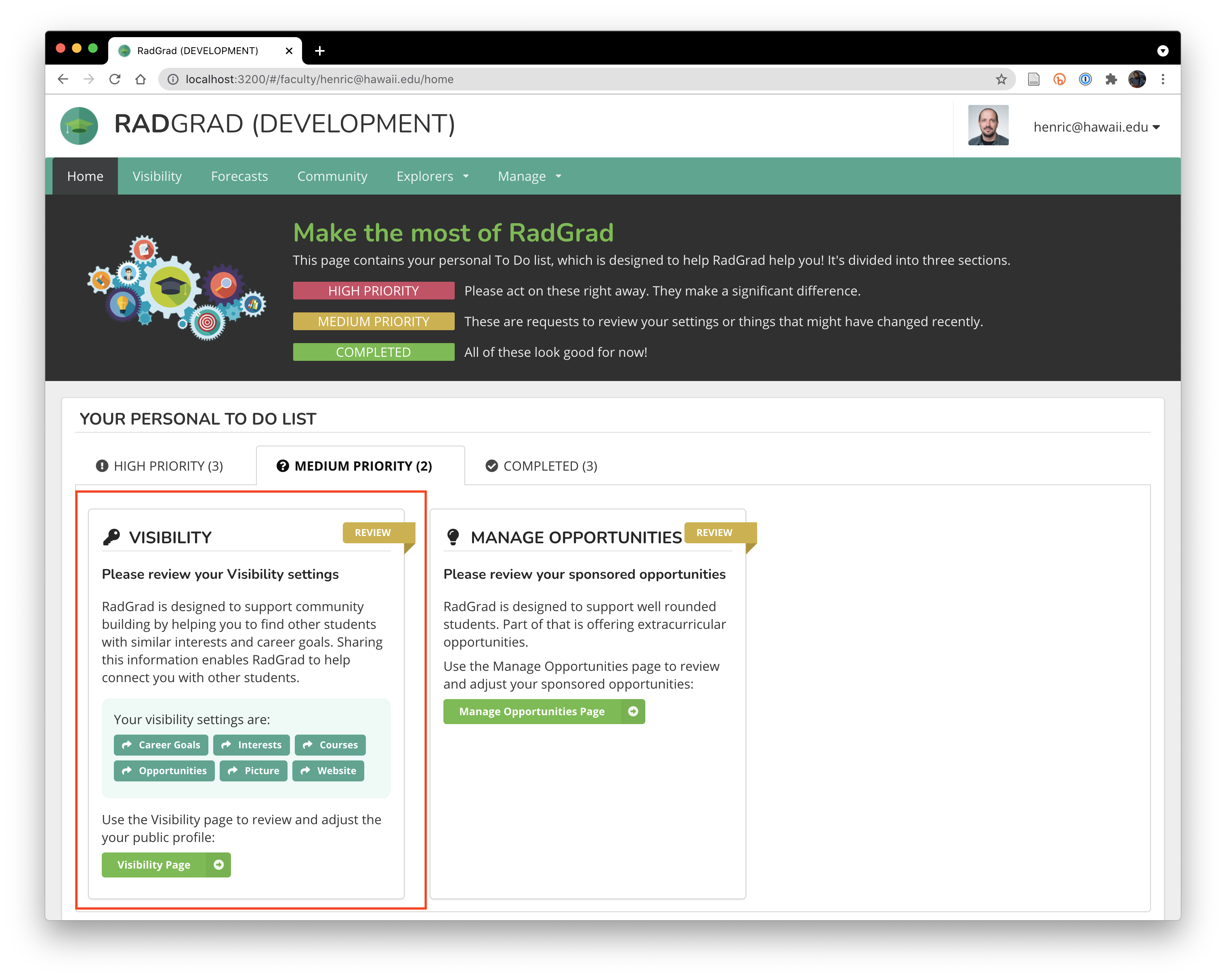Click the Picture visibility label

(x=254, y=771)
